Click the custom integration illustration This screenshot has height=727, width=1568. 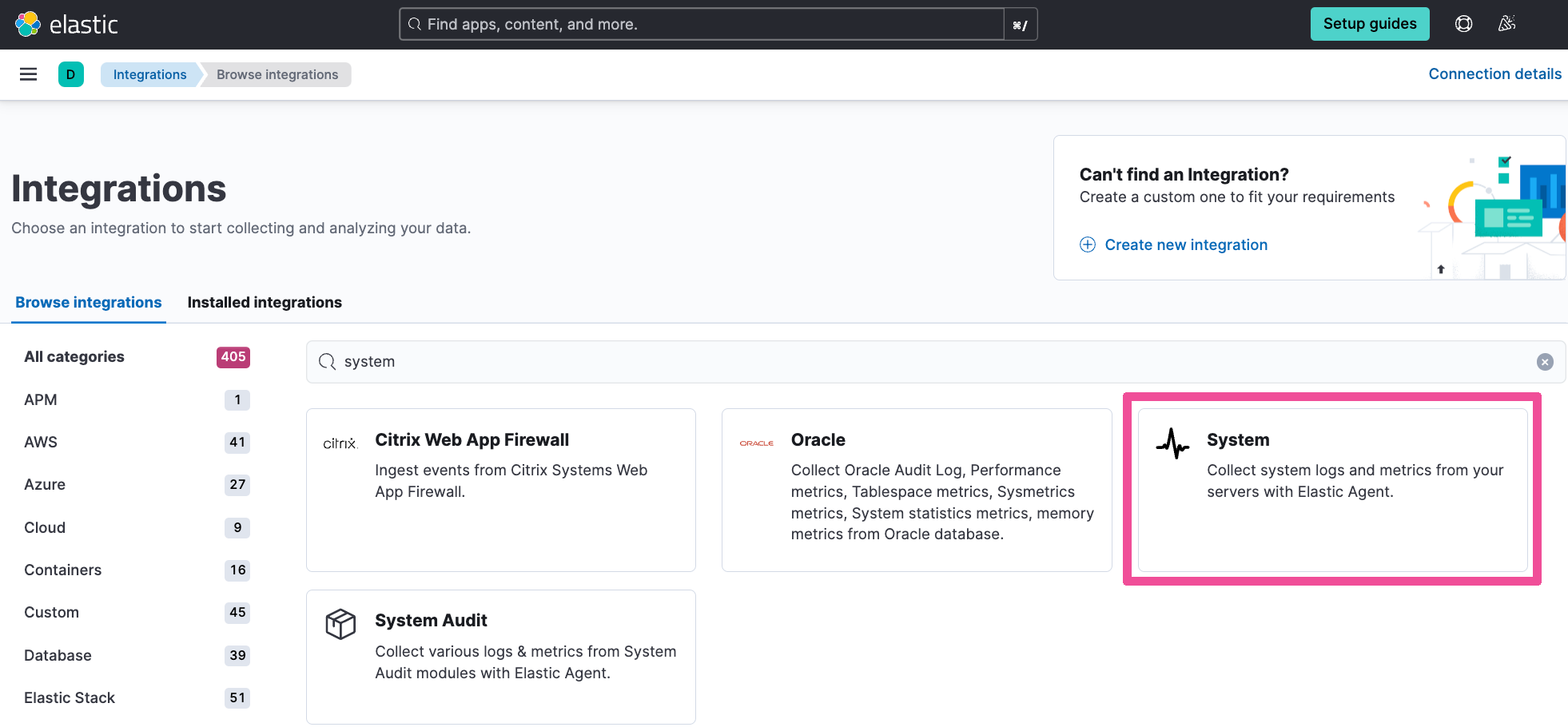[1491, 216]
